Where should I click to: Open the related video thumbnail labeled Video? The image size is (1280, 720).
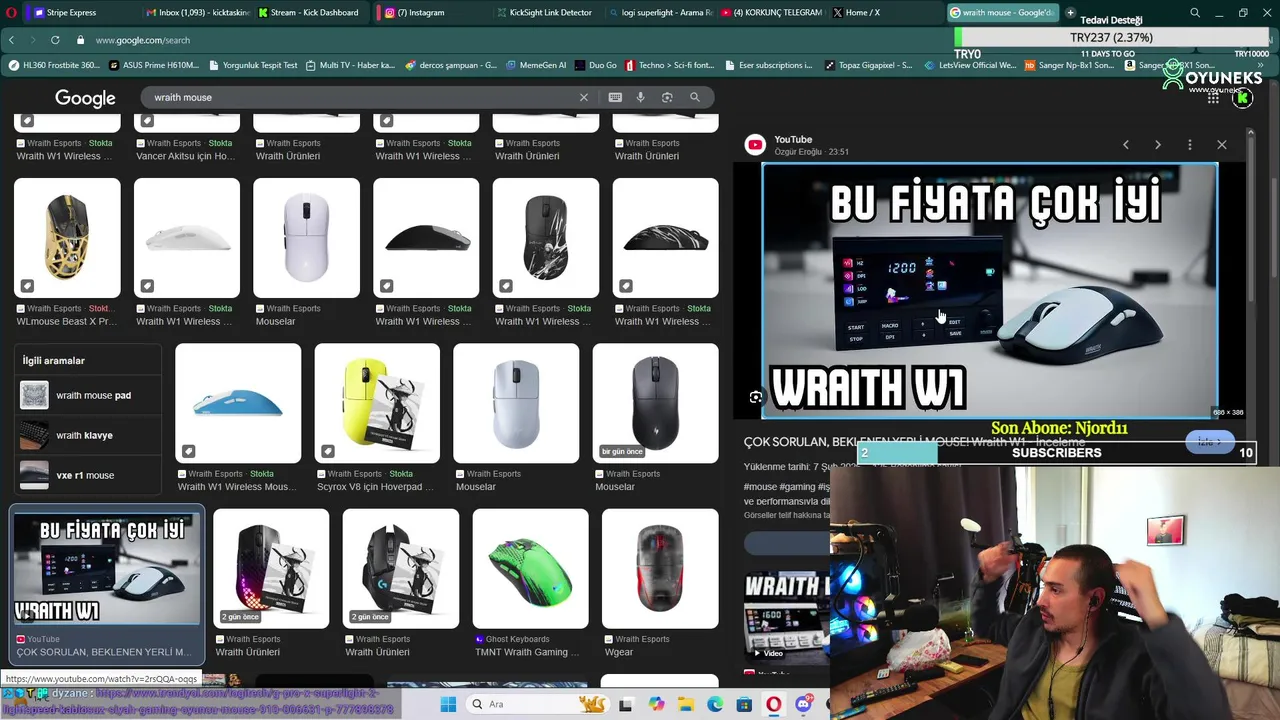(787, 618)
